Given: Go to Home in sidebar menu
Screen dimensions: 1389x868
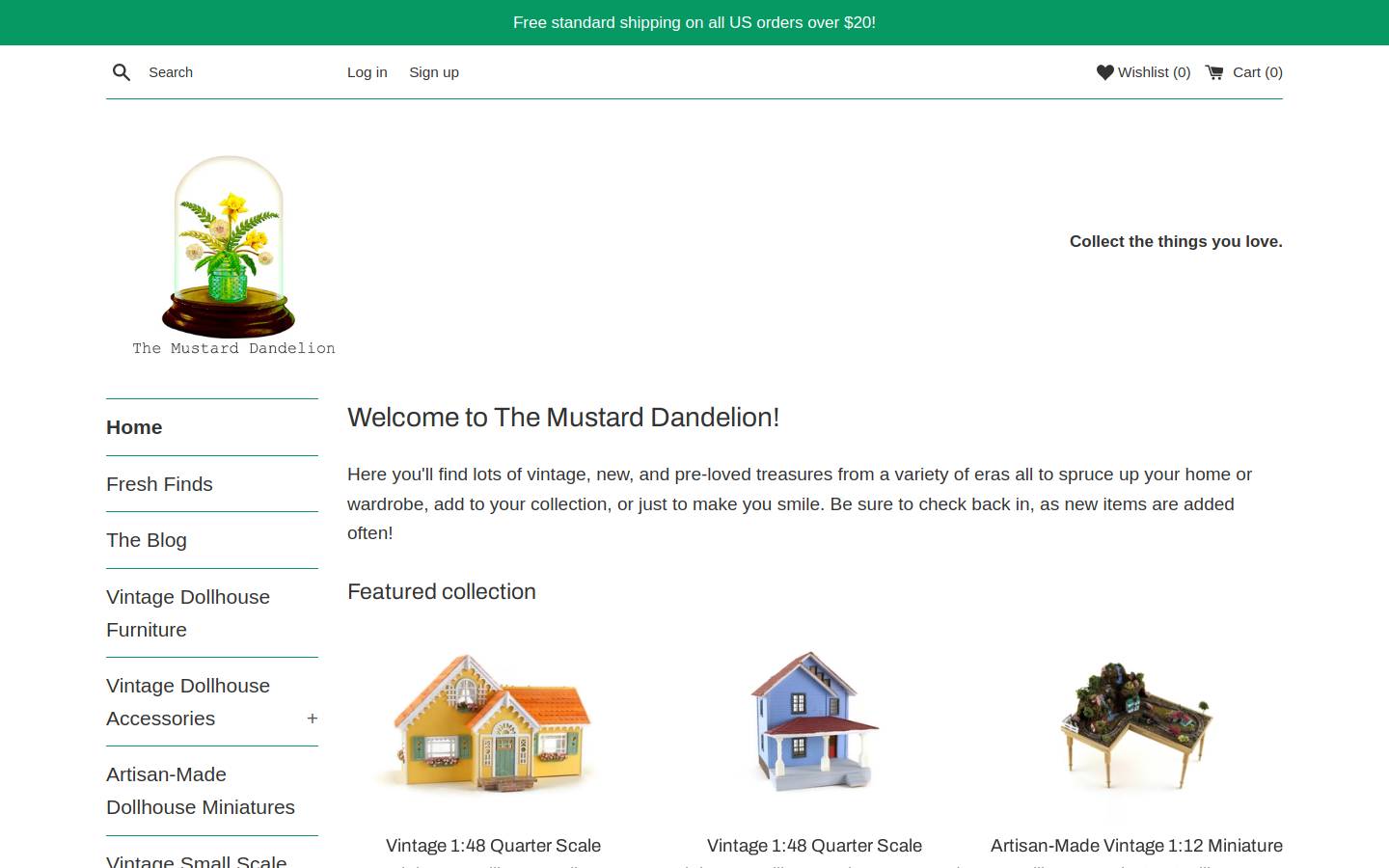Looking at the screenshot, I should tap(134, 427).
